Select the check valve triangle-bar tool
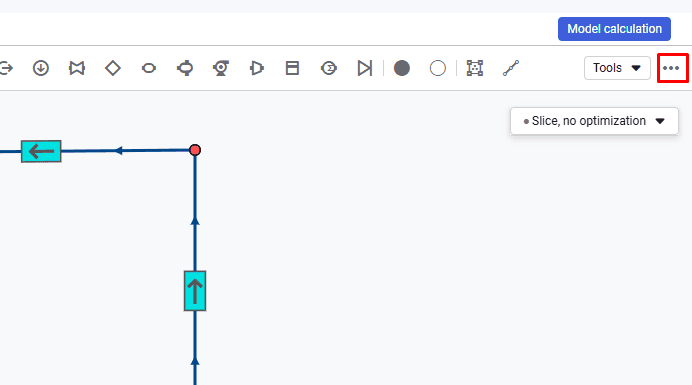 pos(365,68)
